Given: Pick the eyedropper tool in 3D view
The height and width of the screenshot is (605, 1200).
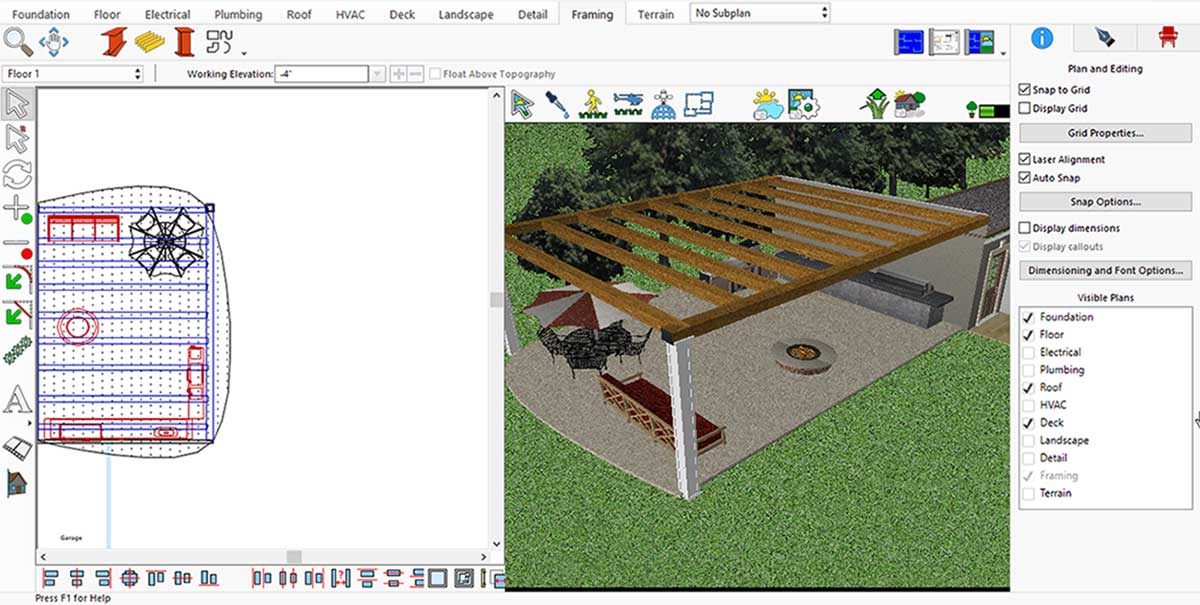Looking at the screenshot, I should (x=556, y=104).
